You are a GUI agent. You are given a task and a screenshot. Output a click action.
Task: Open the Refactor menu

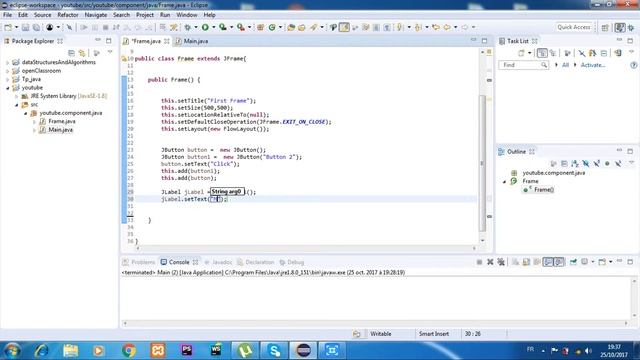click(x=68, y=15)
